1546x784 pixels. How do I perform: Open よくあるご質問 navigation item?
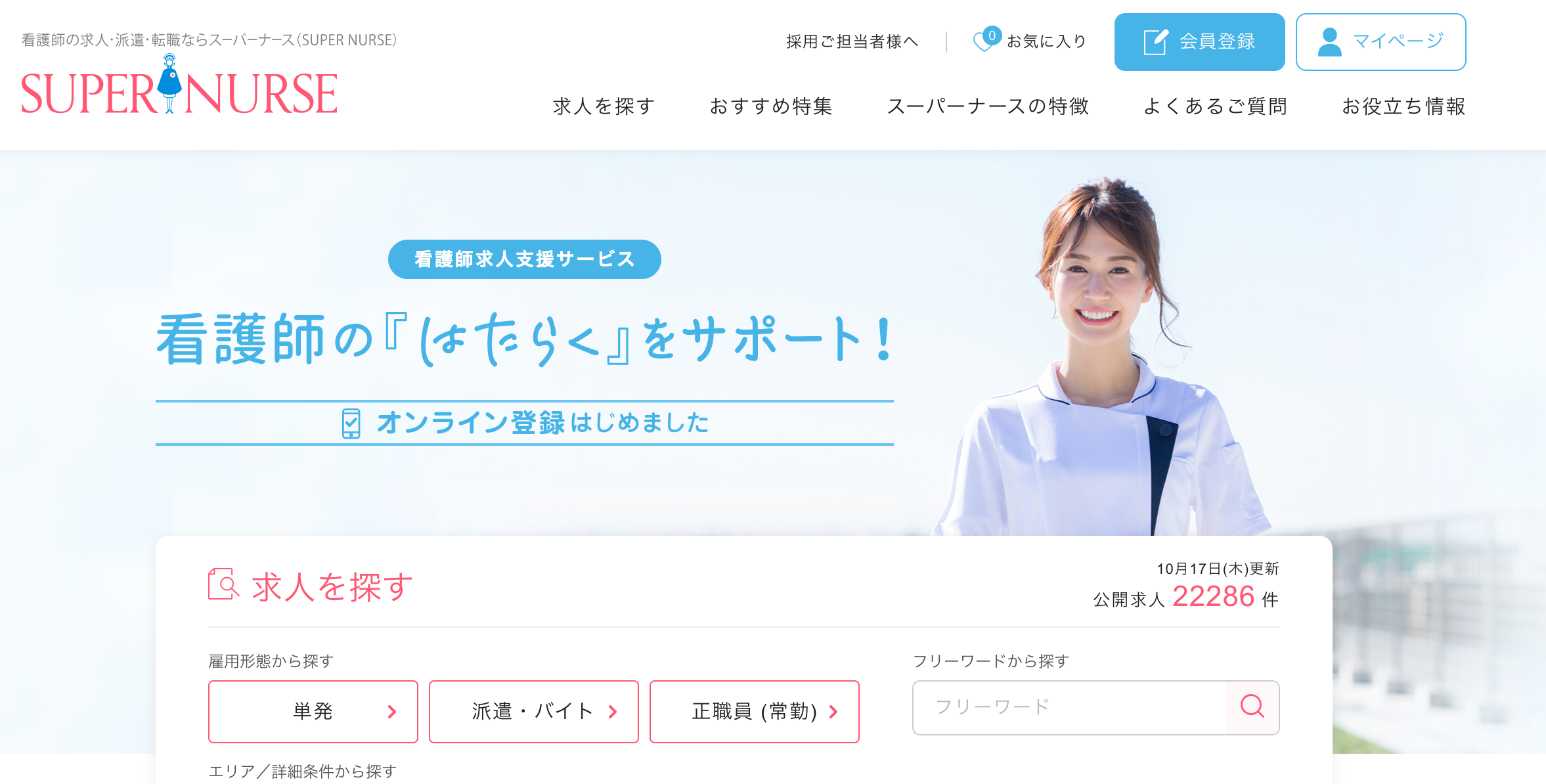1216,106
